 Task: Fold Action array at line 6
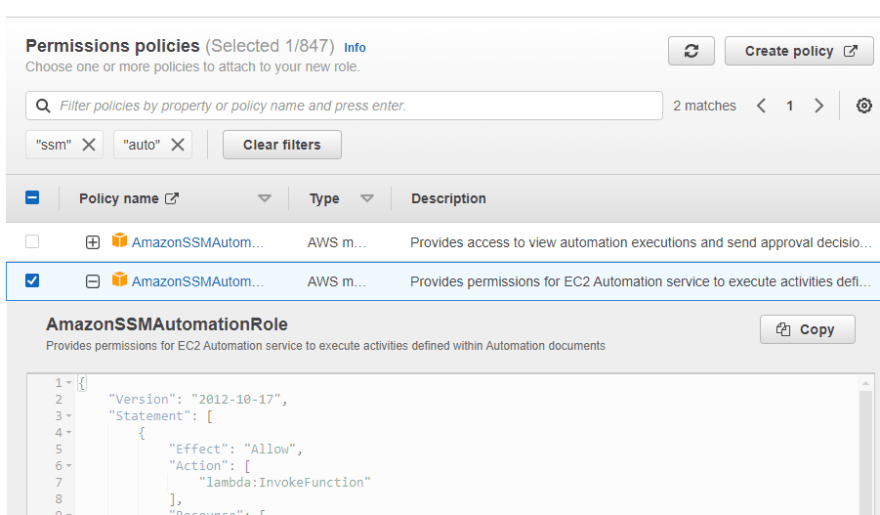(x=69, y=466)
